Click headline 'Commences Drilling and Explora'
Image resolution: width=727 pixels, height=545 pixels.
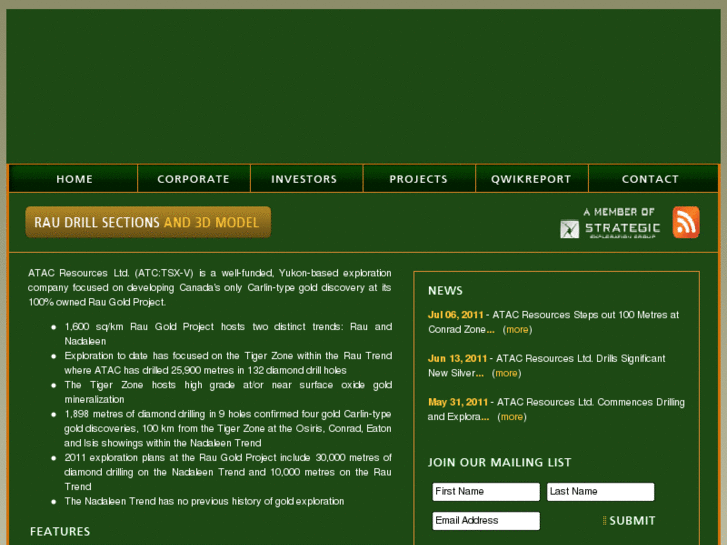point(556,410)
